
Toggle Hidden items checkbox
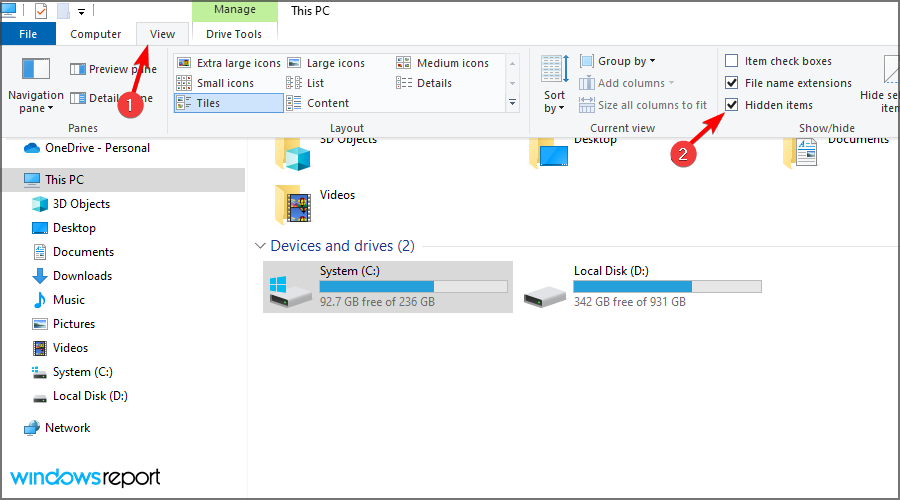[x=732, y=104]
